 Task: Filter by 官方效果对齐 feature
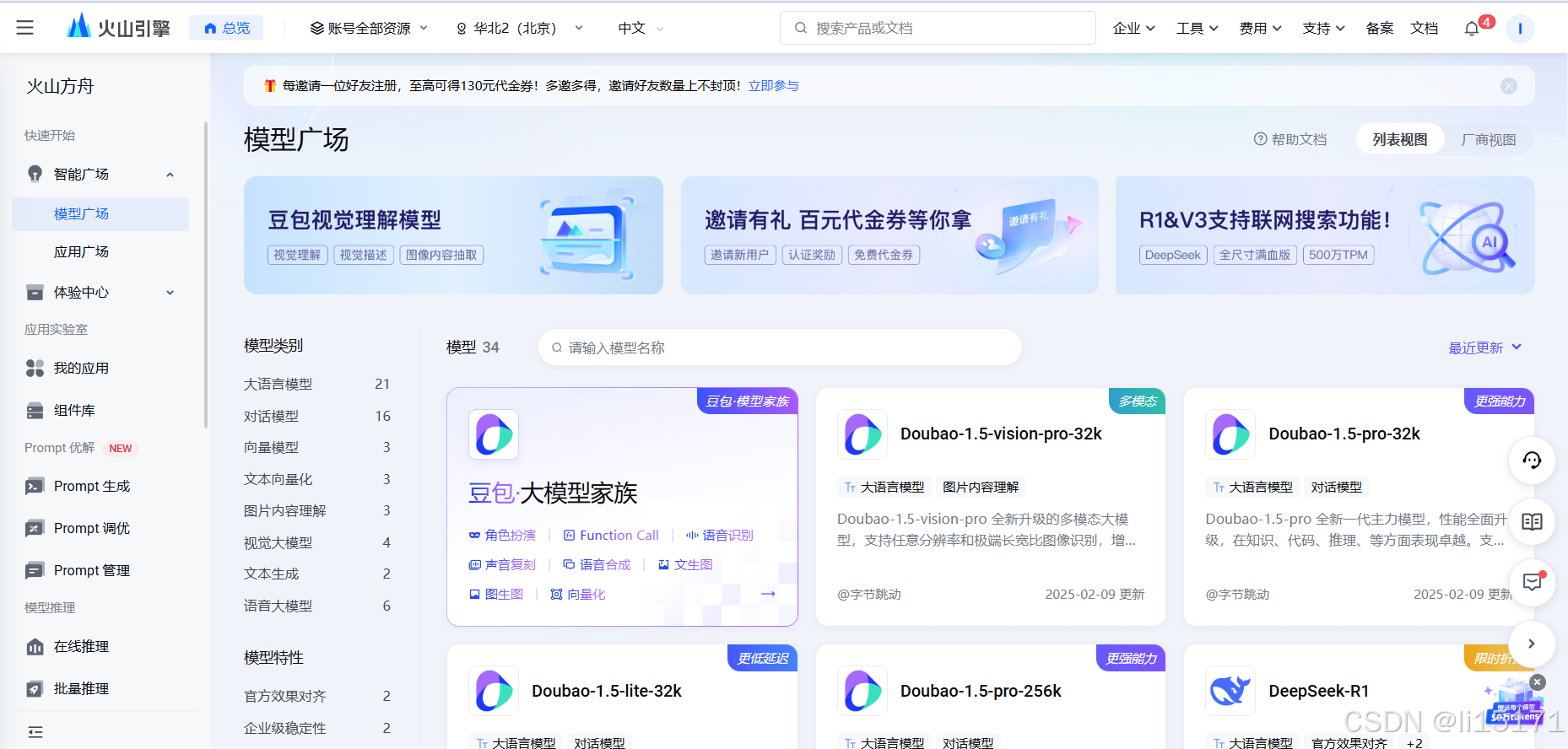click(317, 696)
